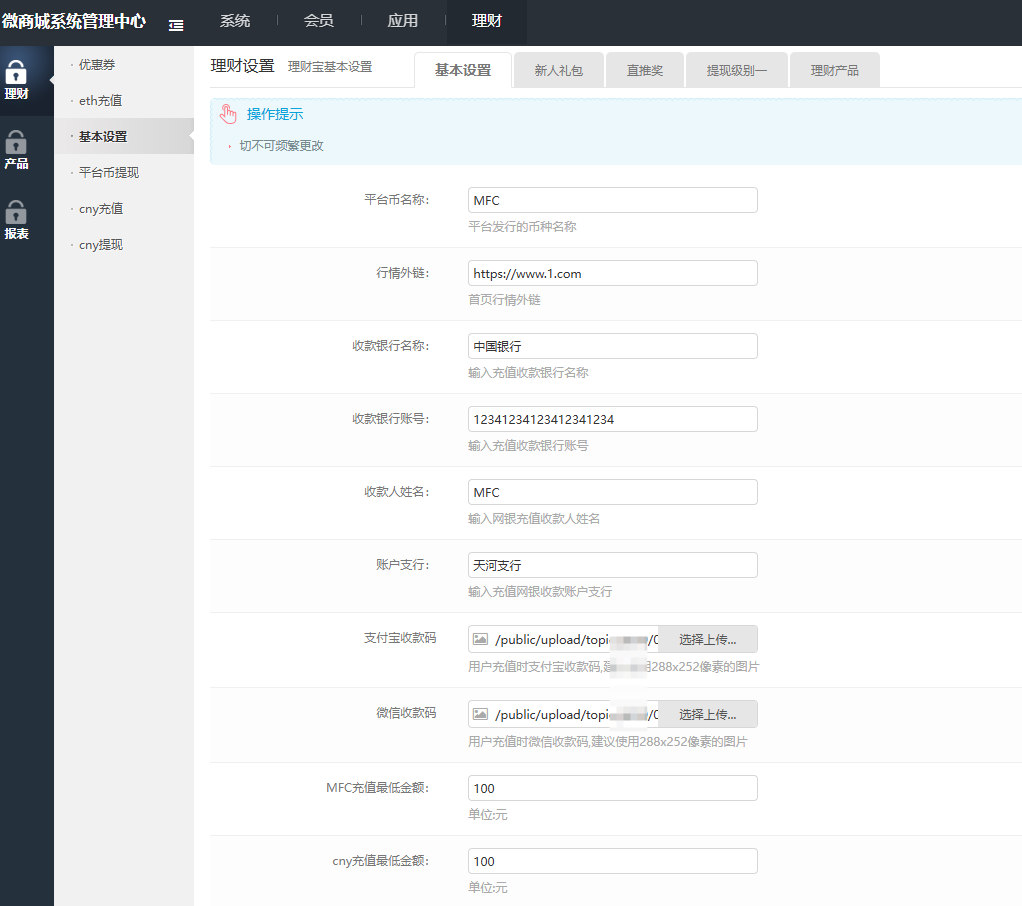Click the 行情外链 URL input field
The image size is (1022, 906).
[x=612, y=273]
